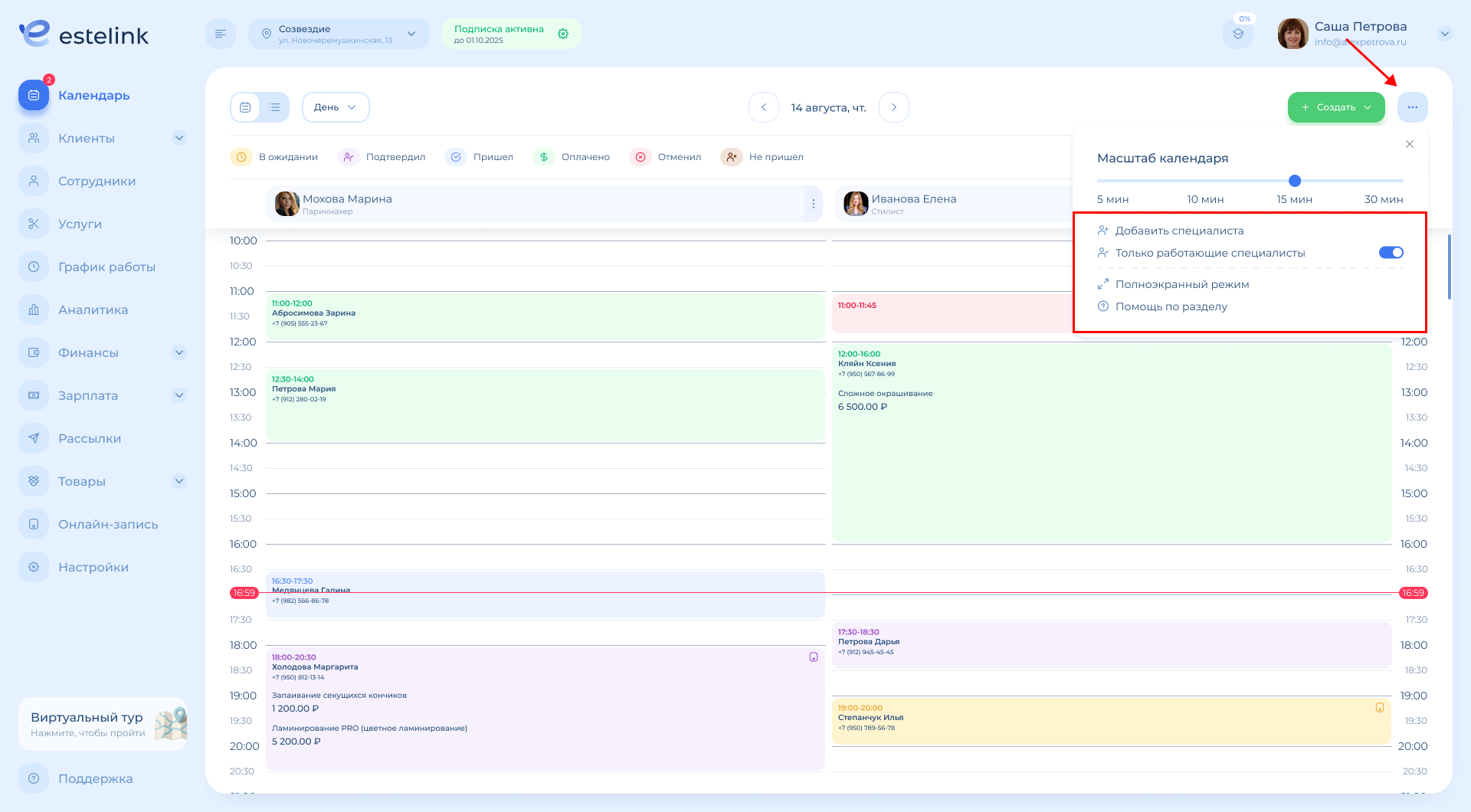The width and height of the screenshot is (1471, 812).
Task: Click the three-dots more options button
Action: [1412, 107]
